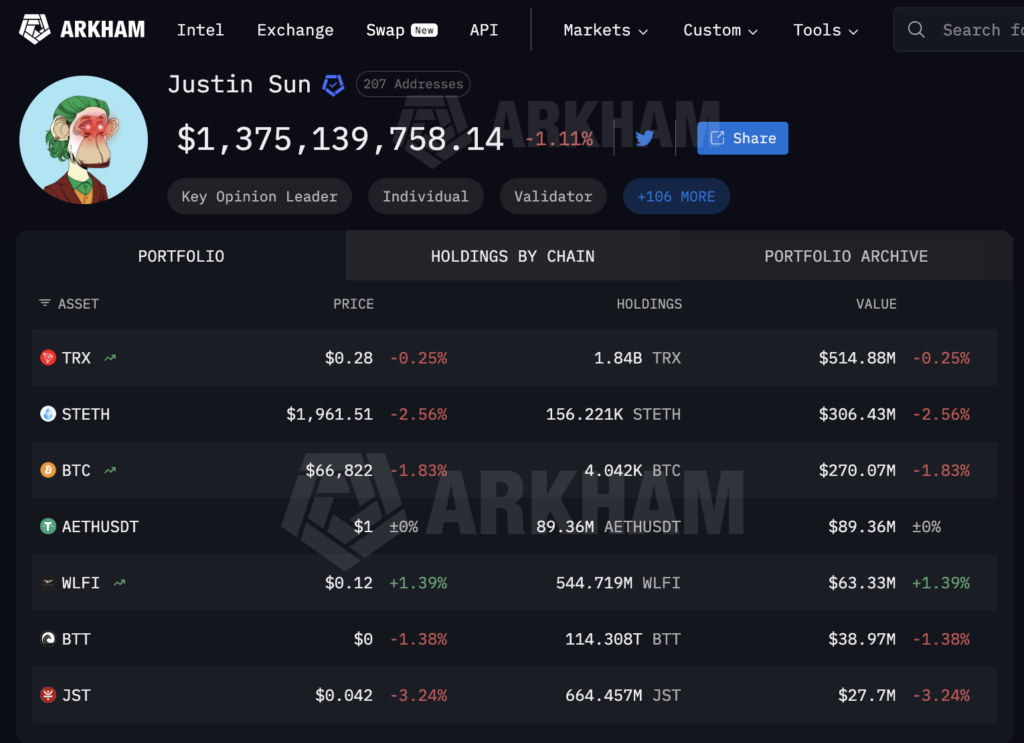Open Justin Sun's Twitter profile via bird icon

(x=643, y=137)
